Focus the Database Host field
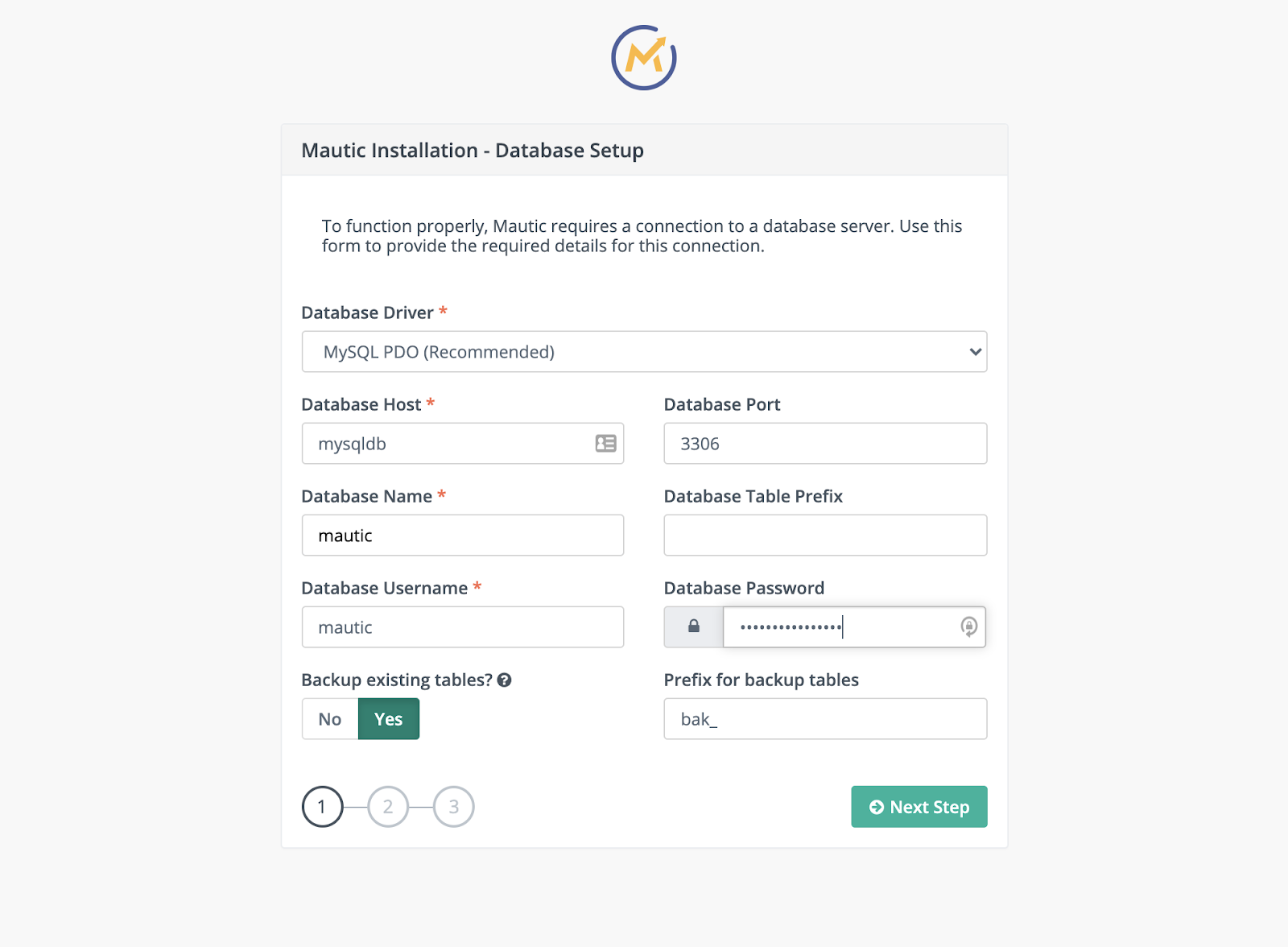1288x947 pixels. coord(447,444)
